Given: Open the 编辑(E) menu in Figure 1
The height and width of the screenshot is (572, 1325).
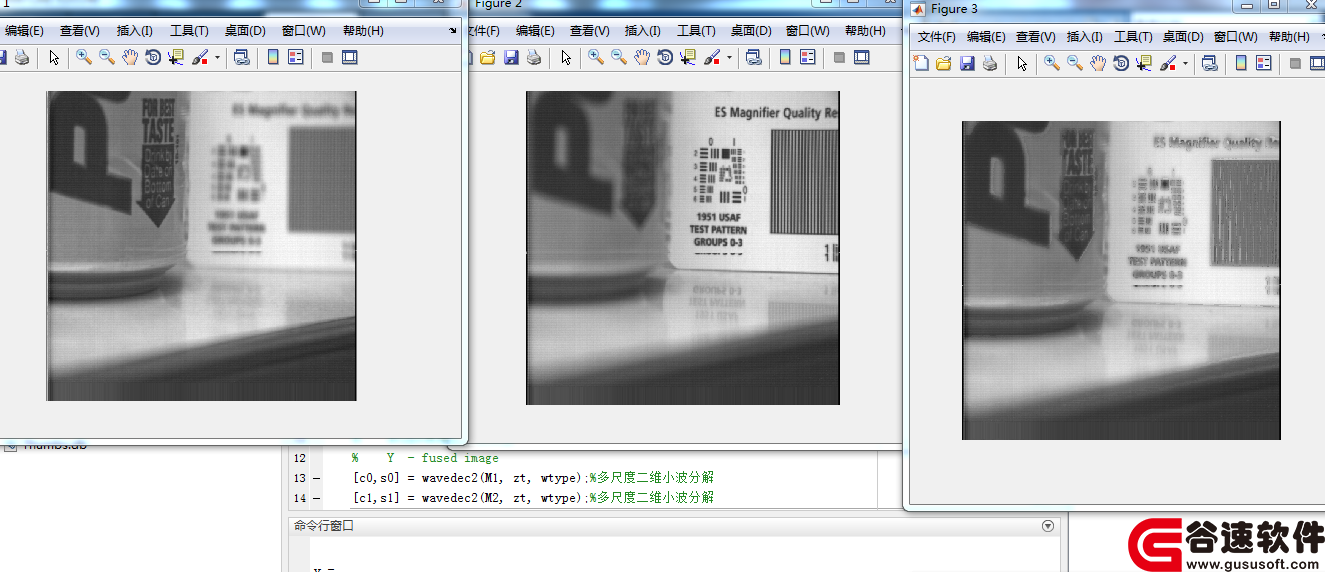Looking at the screenshot, I should click(24, 31).
